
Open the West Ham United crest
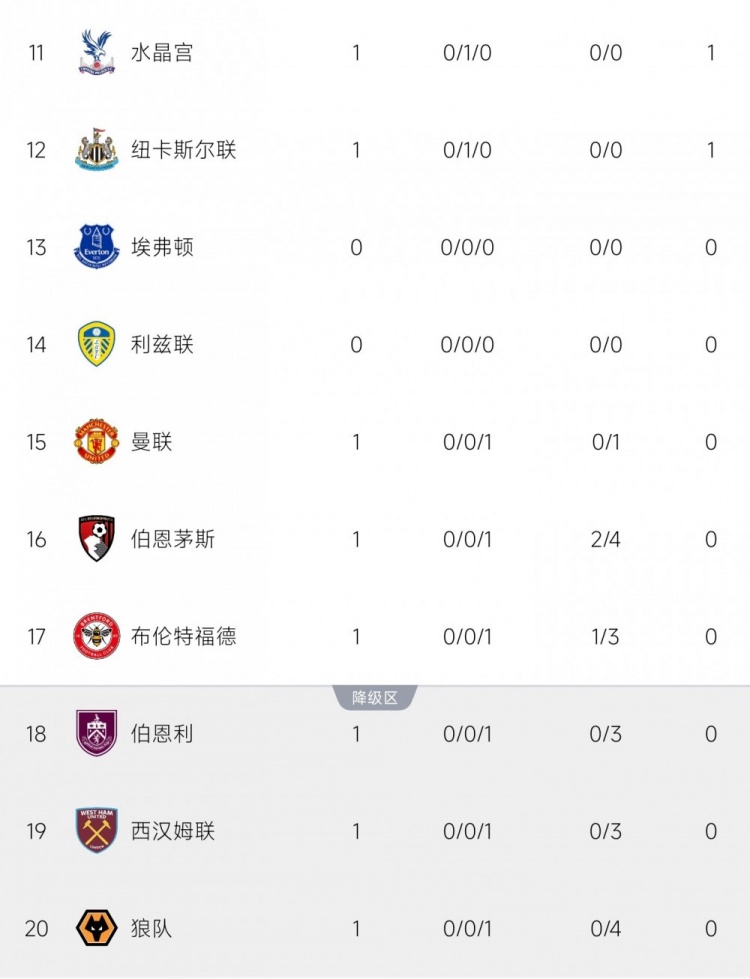pos(97,830)
